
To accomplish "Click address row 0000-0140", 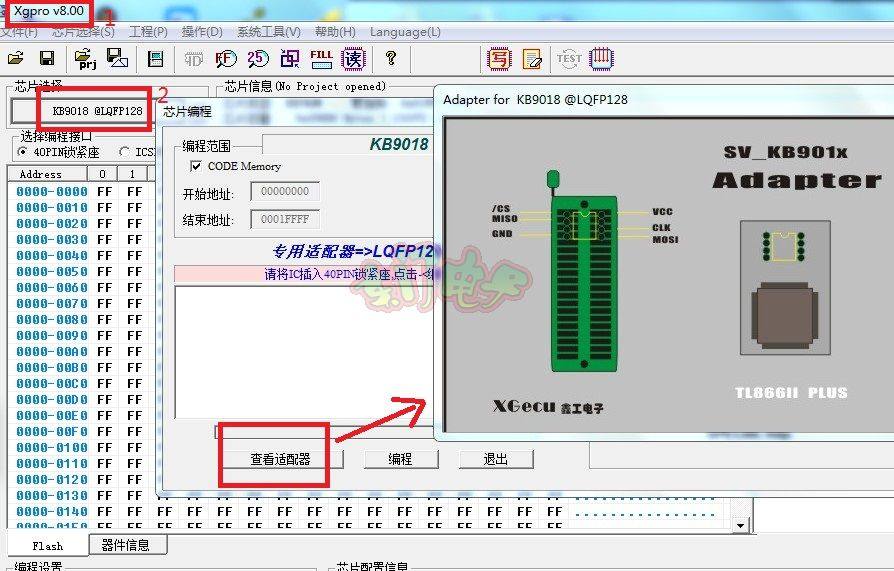I will point(52,511).
